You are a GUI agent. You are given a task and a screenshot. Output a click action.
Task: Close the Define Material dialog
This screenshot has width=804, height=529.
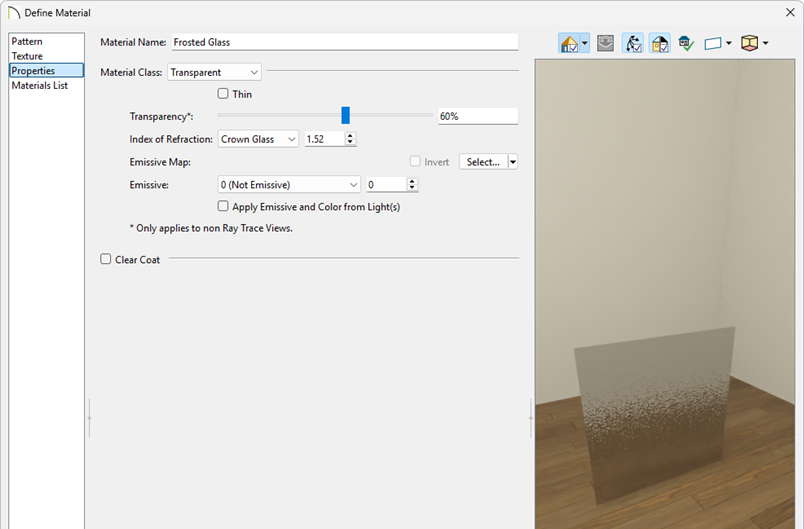790,12
